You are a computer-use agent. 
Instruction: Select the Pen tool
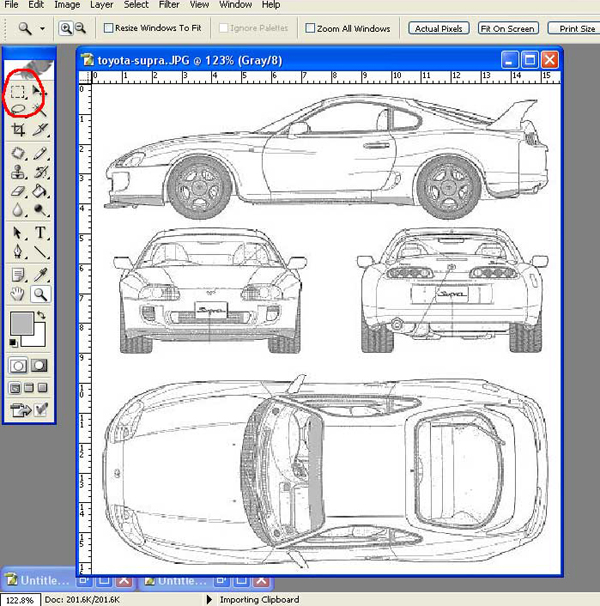click(18, 252)
